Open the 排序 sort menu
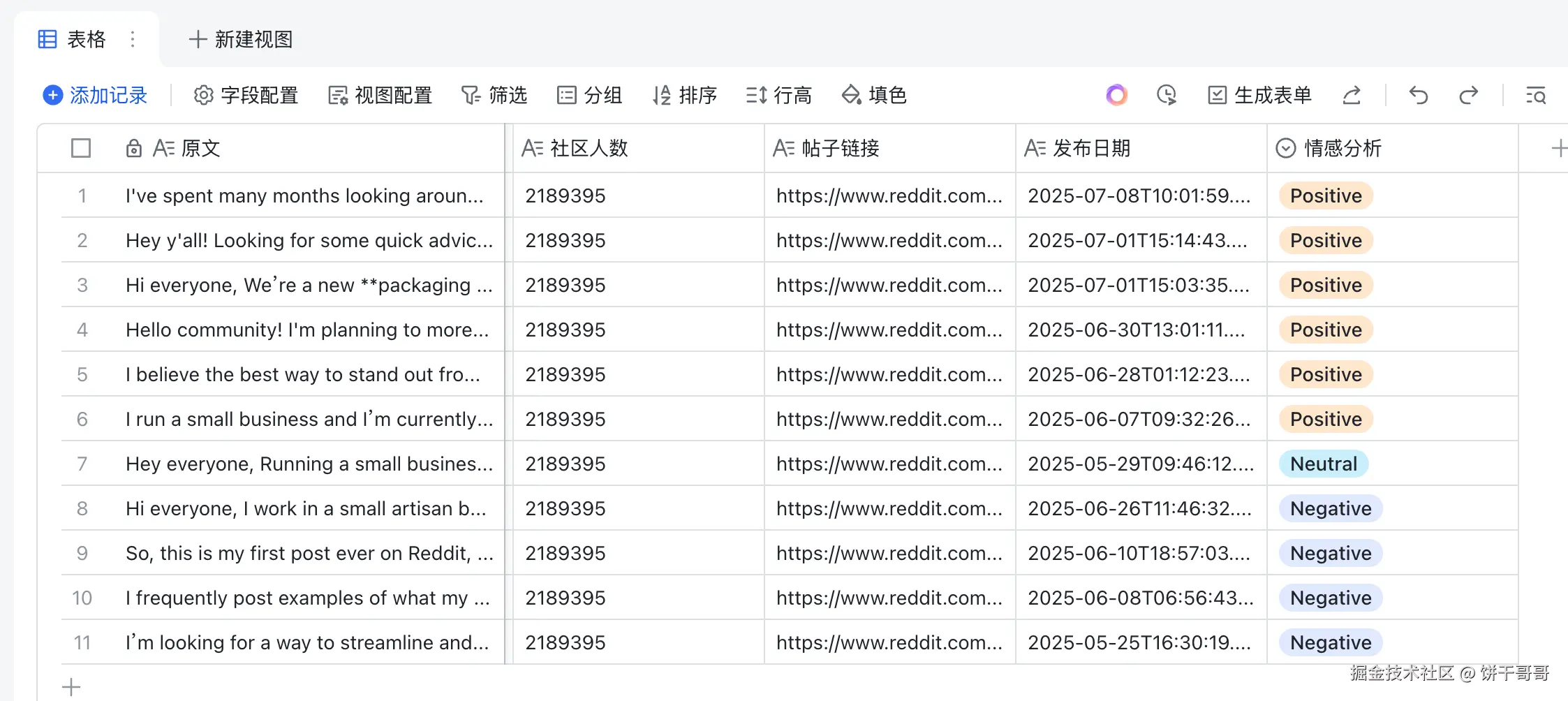 click(x=685, y=95)
